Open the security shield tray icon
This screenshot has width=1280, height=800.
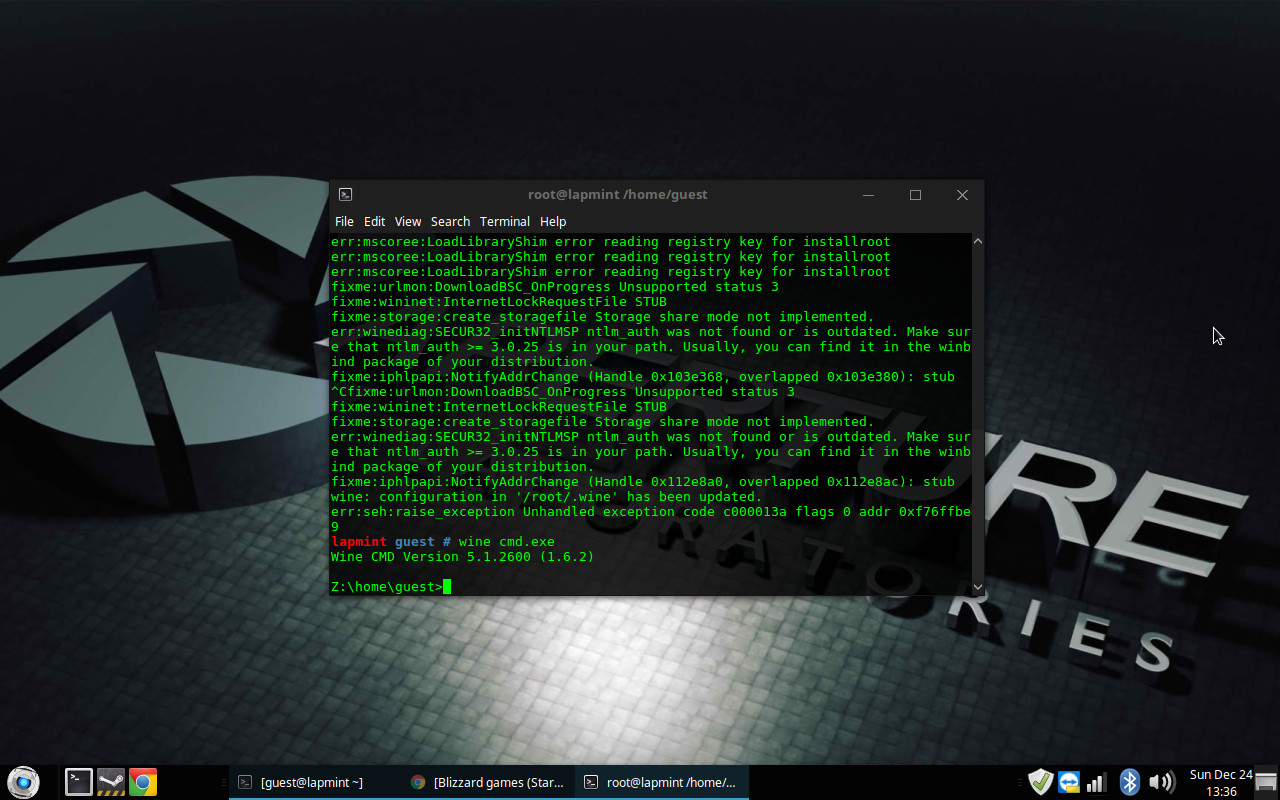pos(1041,782)
